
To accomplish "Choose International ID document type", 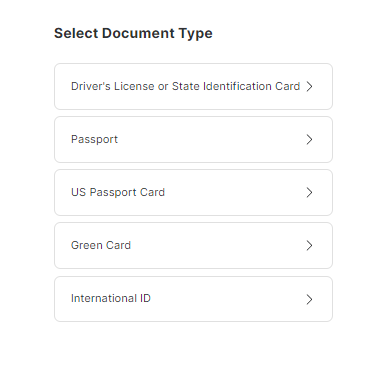I will pos(193,299).
